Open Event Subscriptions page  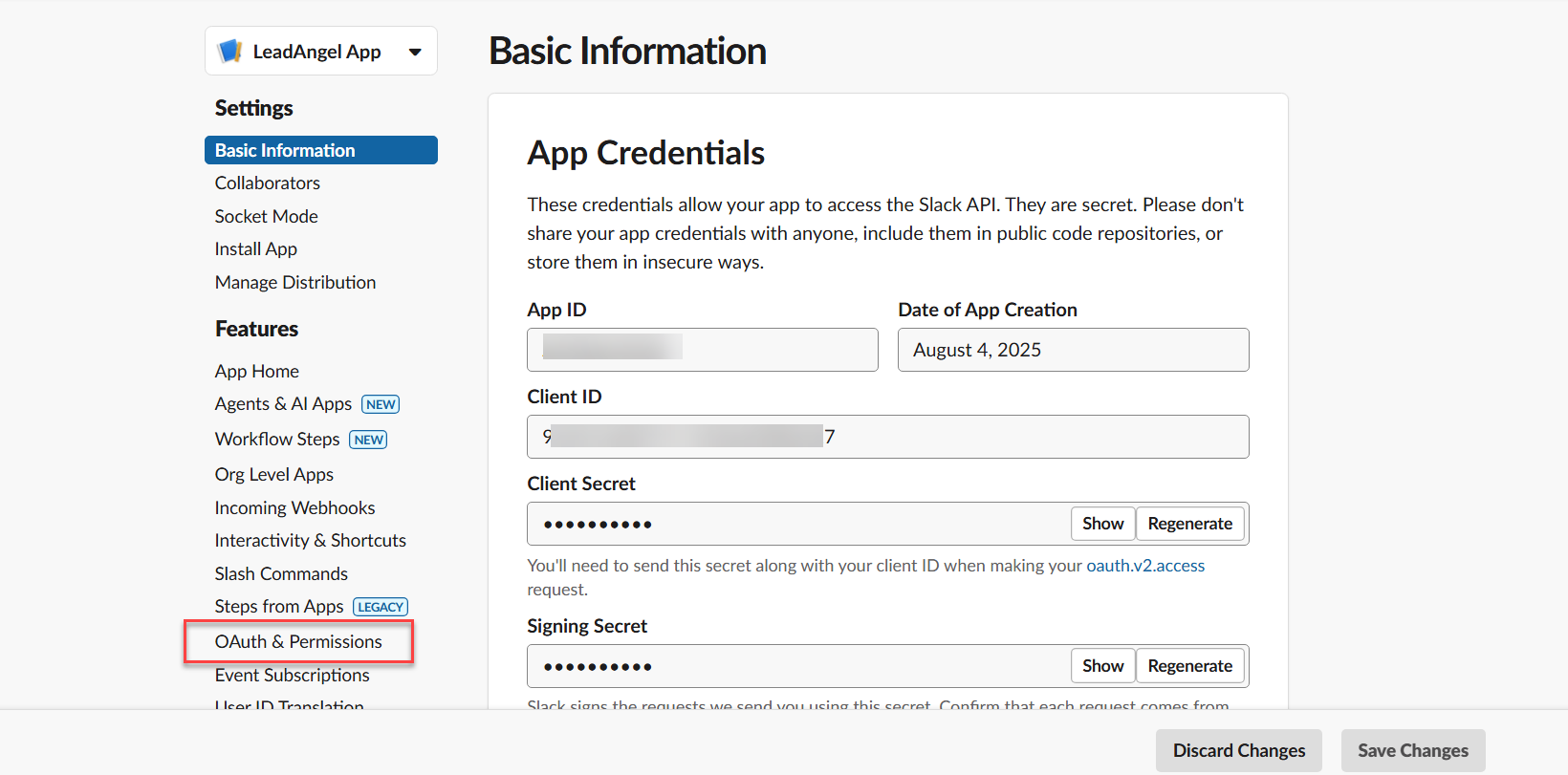tap(292, 675)
